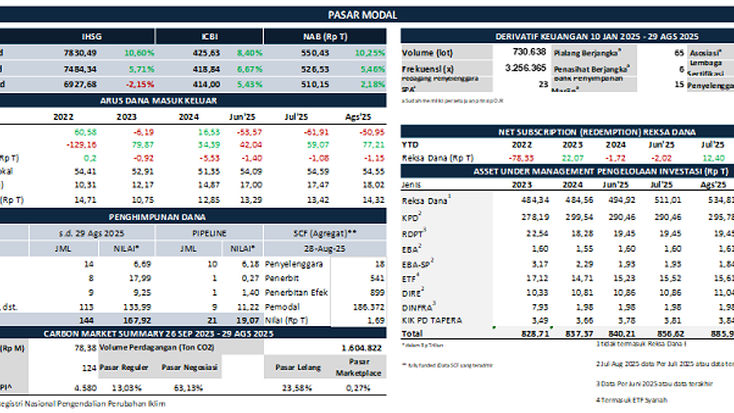Select the s.d. 29 Ags 2025 header cell

(92, 233)
